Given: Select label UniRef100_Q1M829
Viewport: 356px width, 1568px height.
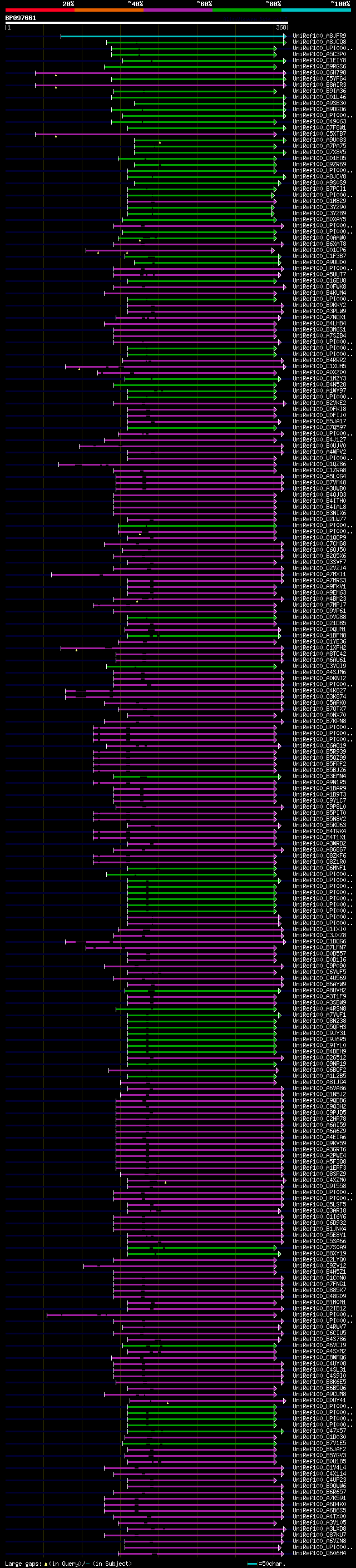Looking at the screenshot, I should 319,201.
